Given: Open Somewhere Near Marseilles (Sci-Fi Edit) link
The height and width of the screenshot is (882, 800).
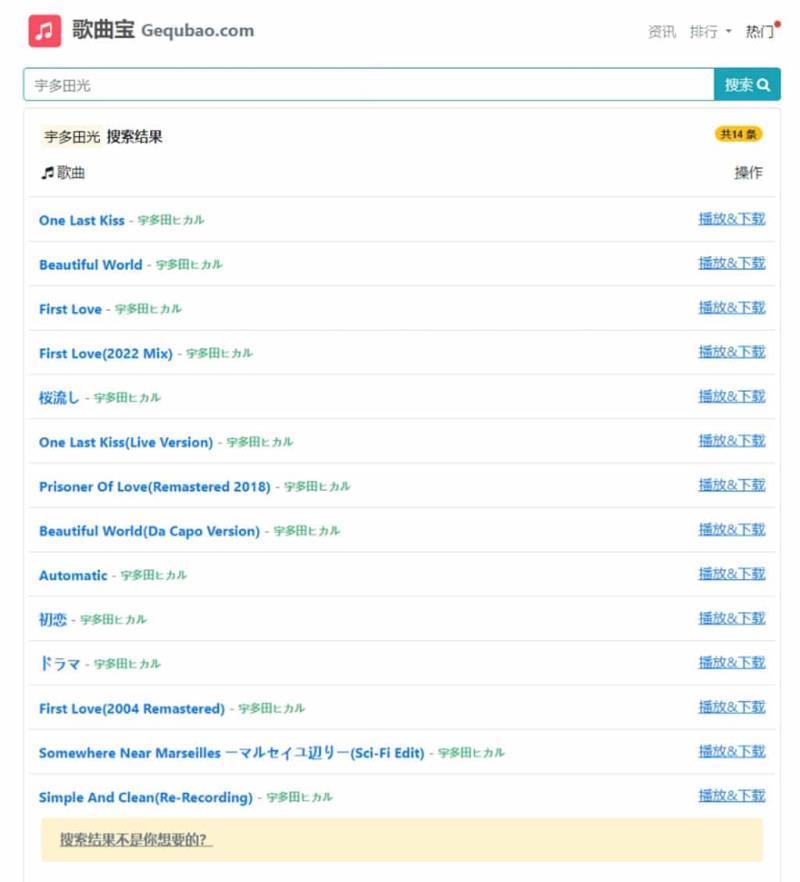Looking at the screenshot, I should 232,753.
